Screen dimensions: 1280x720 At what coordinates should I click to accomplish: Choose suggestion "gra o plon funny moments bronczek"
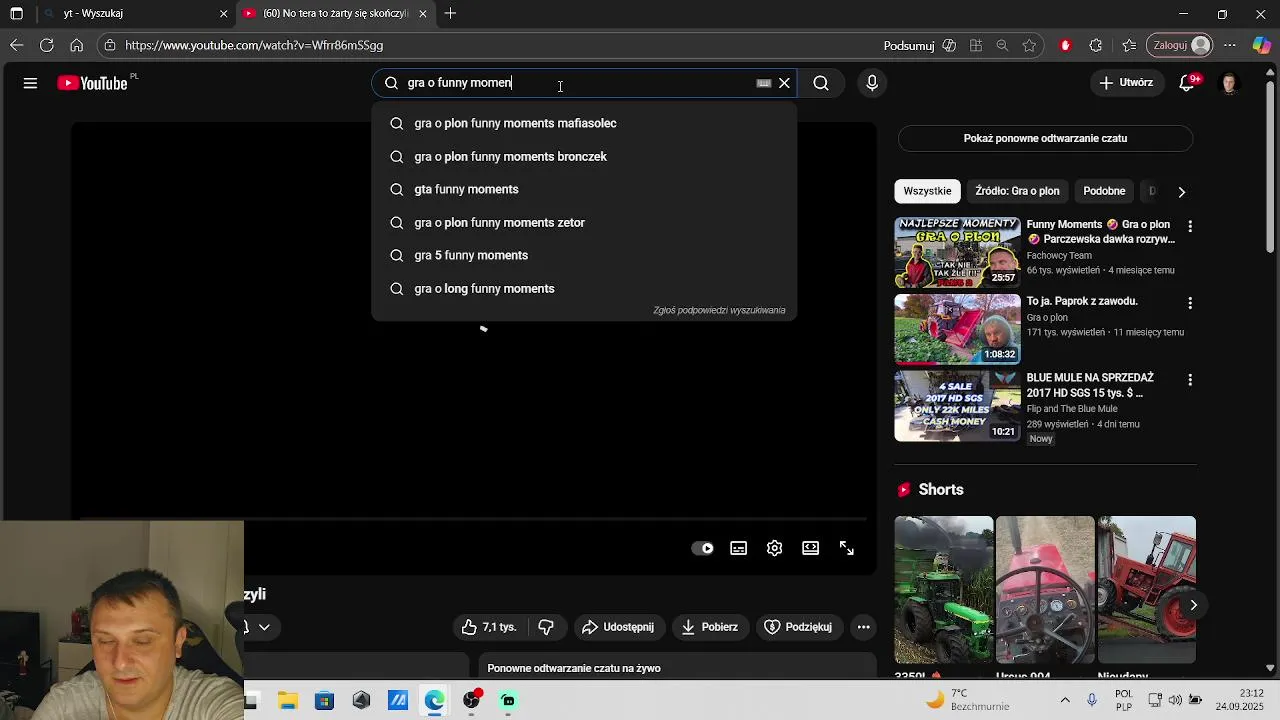[x=584, y=156]
